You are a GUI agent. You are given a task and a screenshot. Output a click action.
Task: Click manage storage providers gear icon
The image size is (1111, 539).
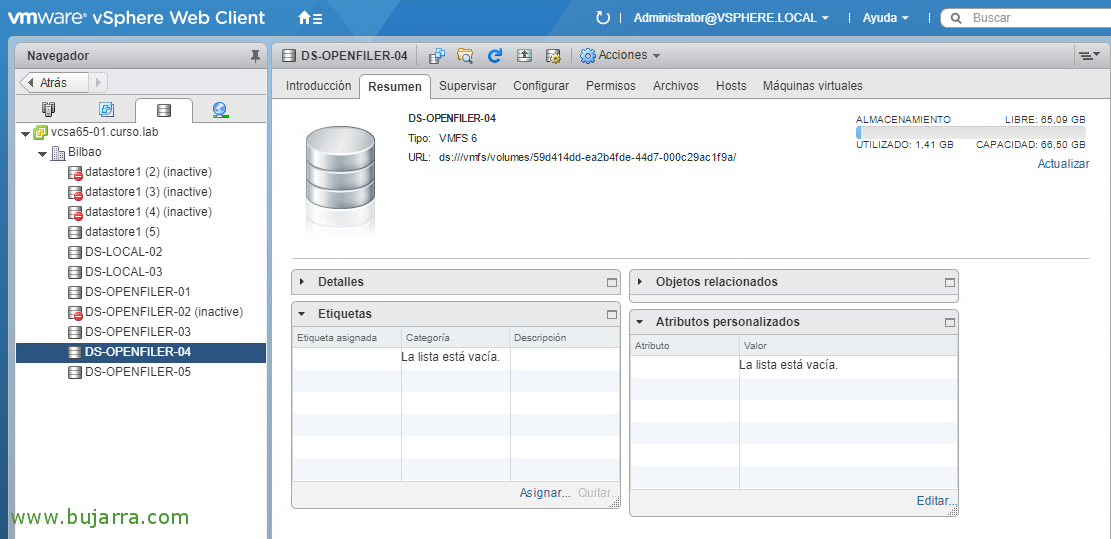tap(553, 55)
